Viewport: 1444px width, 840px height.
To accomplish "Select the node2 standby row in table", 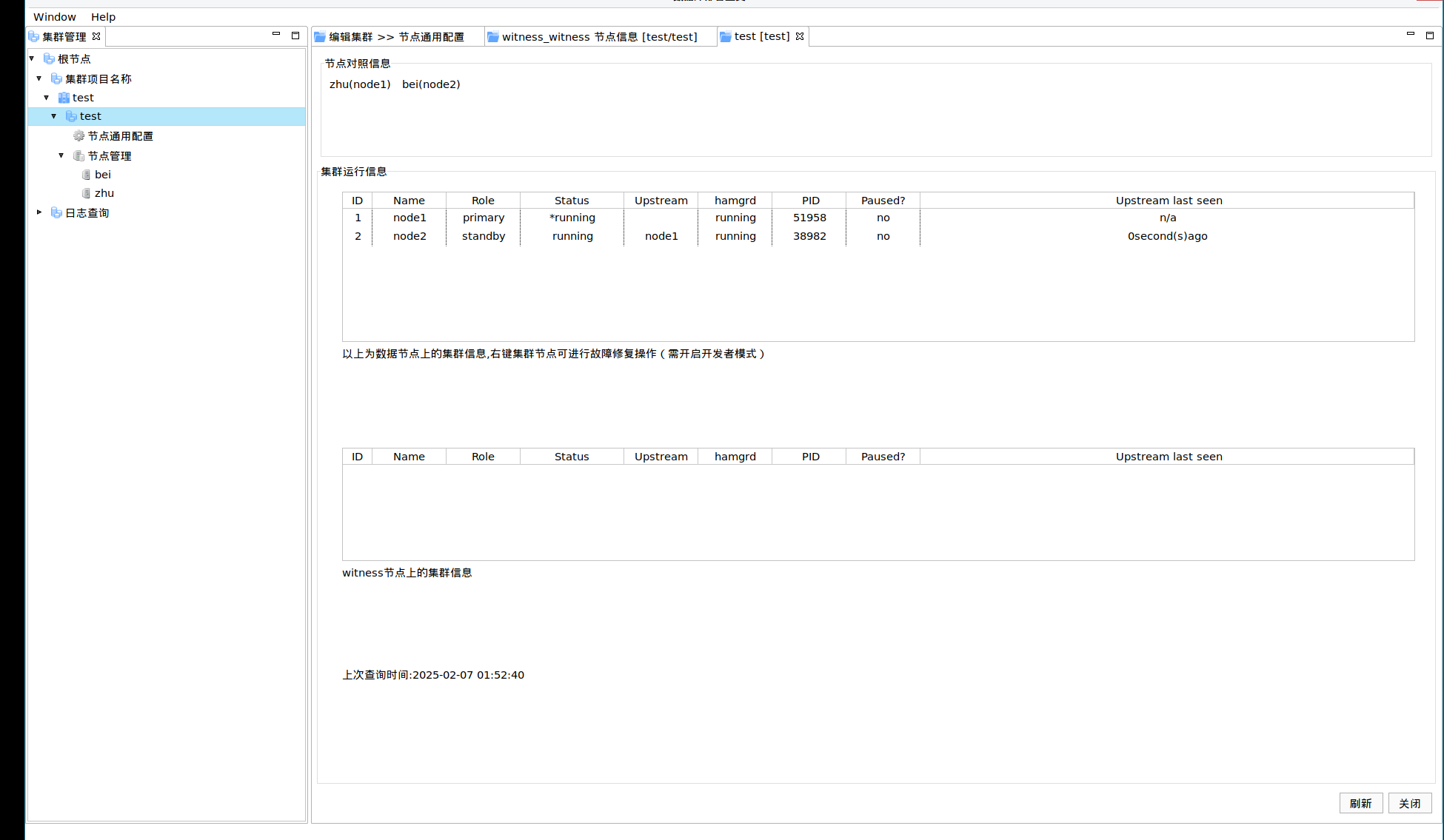I will click(x=483, y=236).
